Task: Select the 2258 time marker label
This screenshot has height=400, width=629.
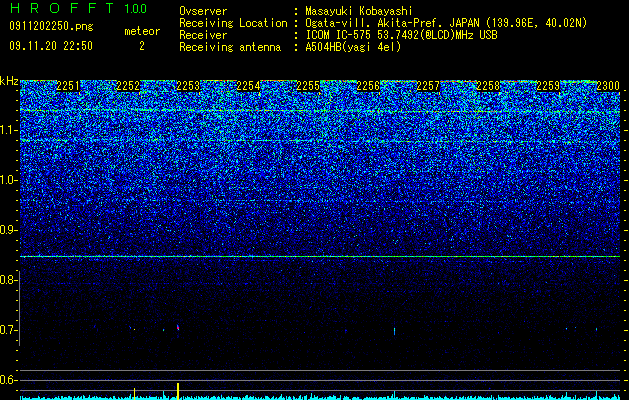Action: (x=488, y=86)
